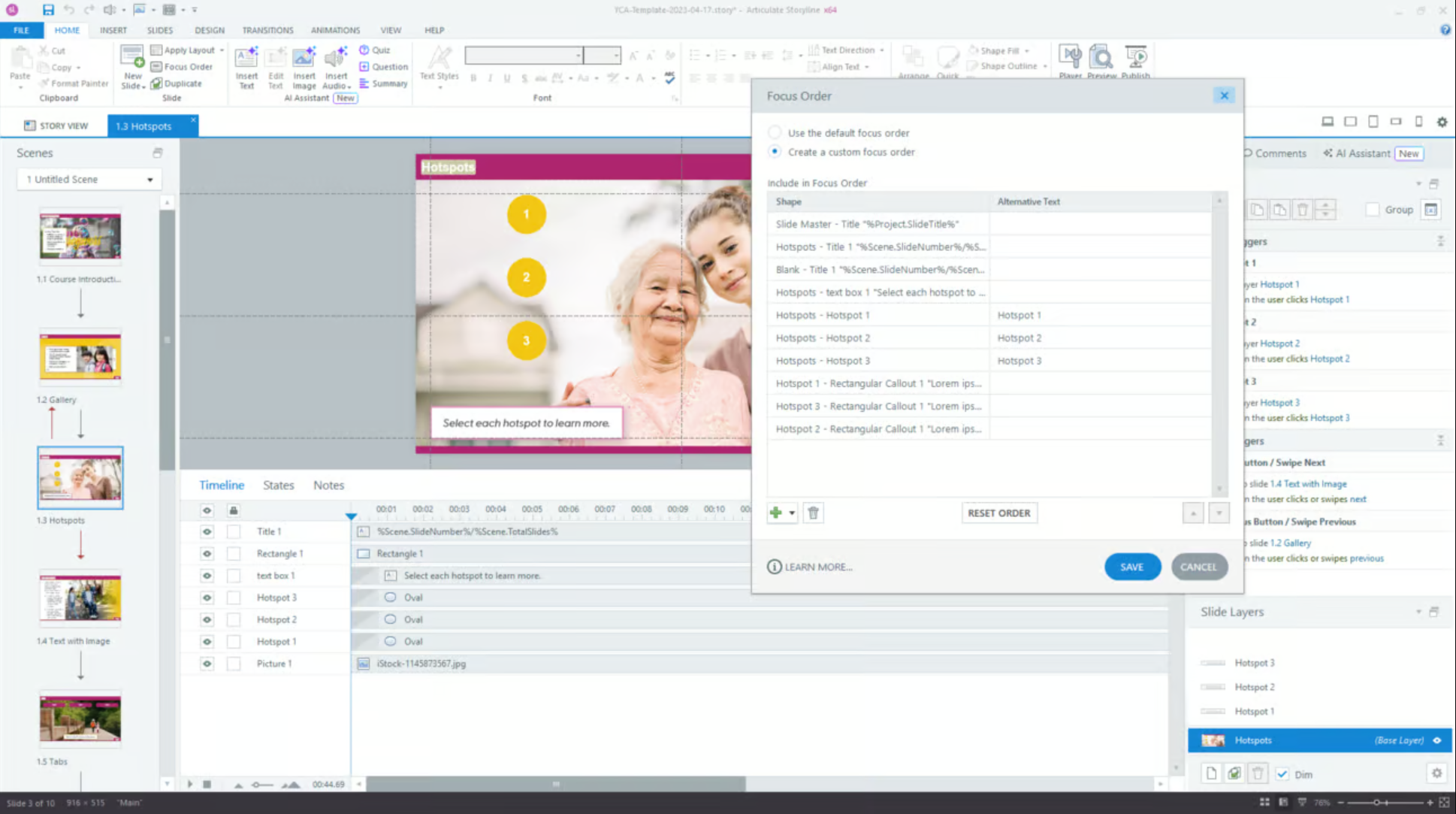1456x814 pixels.
Task: Select the 1.4 Text with Image thumbnail
Action: (x=80, y=598)
